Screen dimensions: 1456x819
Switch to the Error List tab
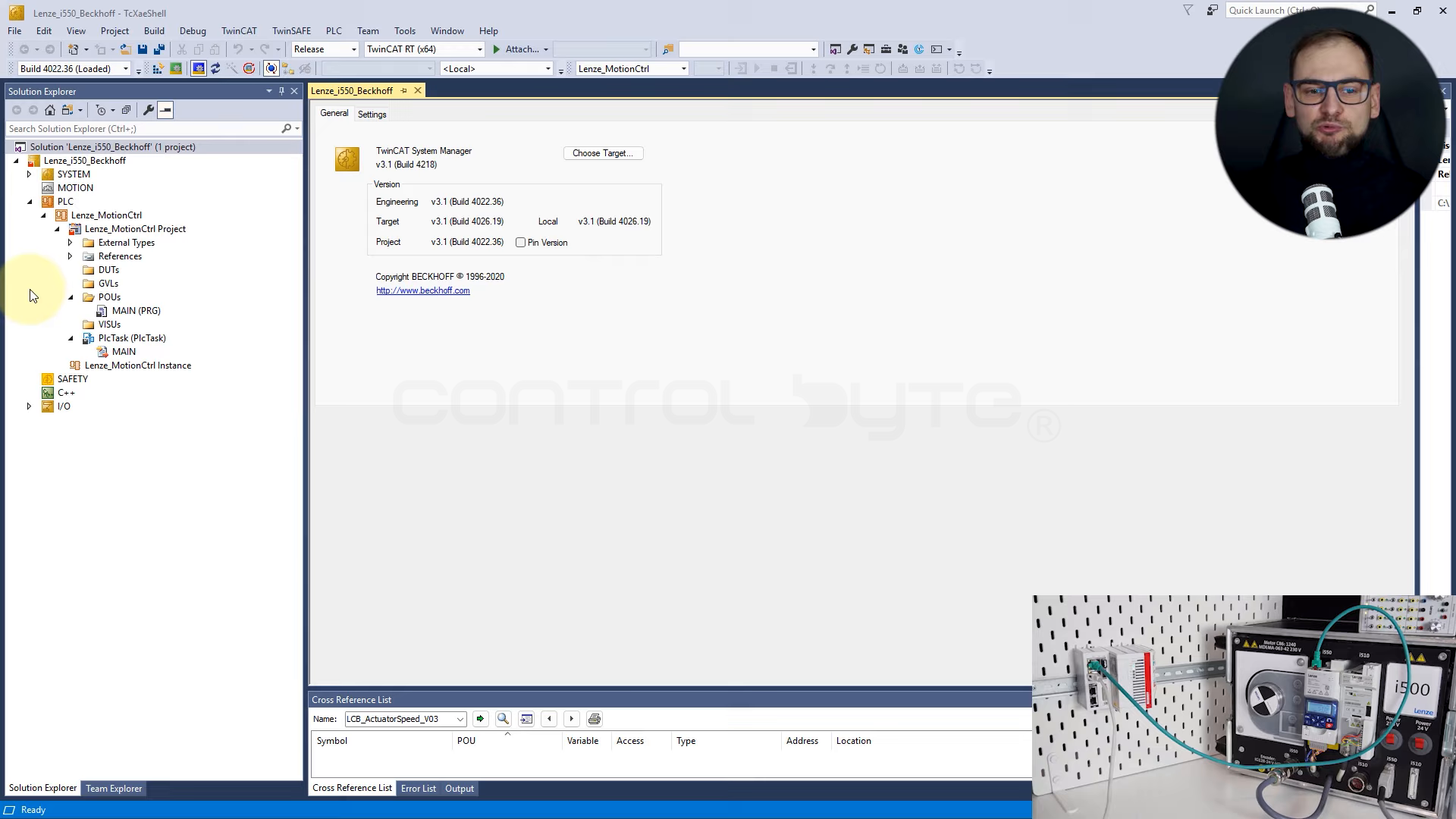[x=419, y=789]
